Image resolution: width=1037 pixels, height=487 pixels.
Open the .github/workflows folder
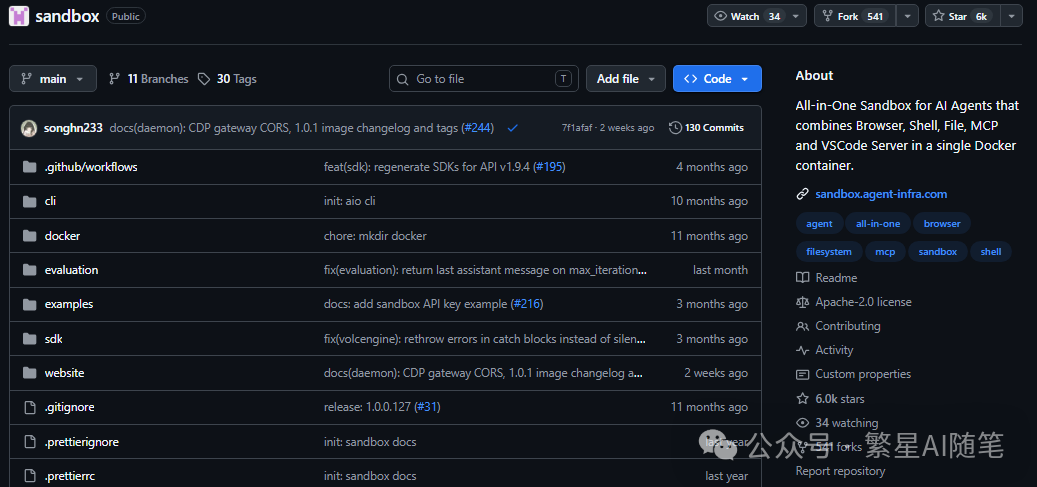[x=91, y=167]
